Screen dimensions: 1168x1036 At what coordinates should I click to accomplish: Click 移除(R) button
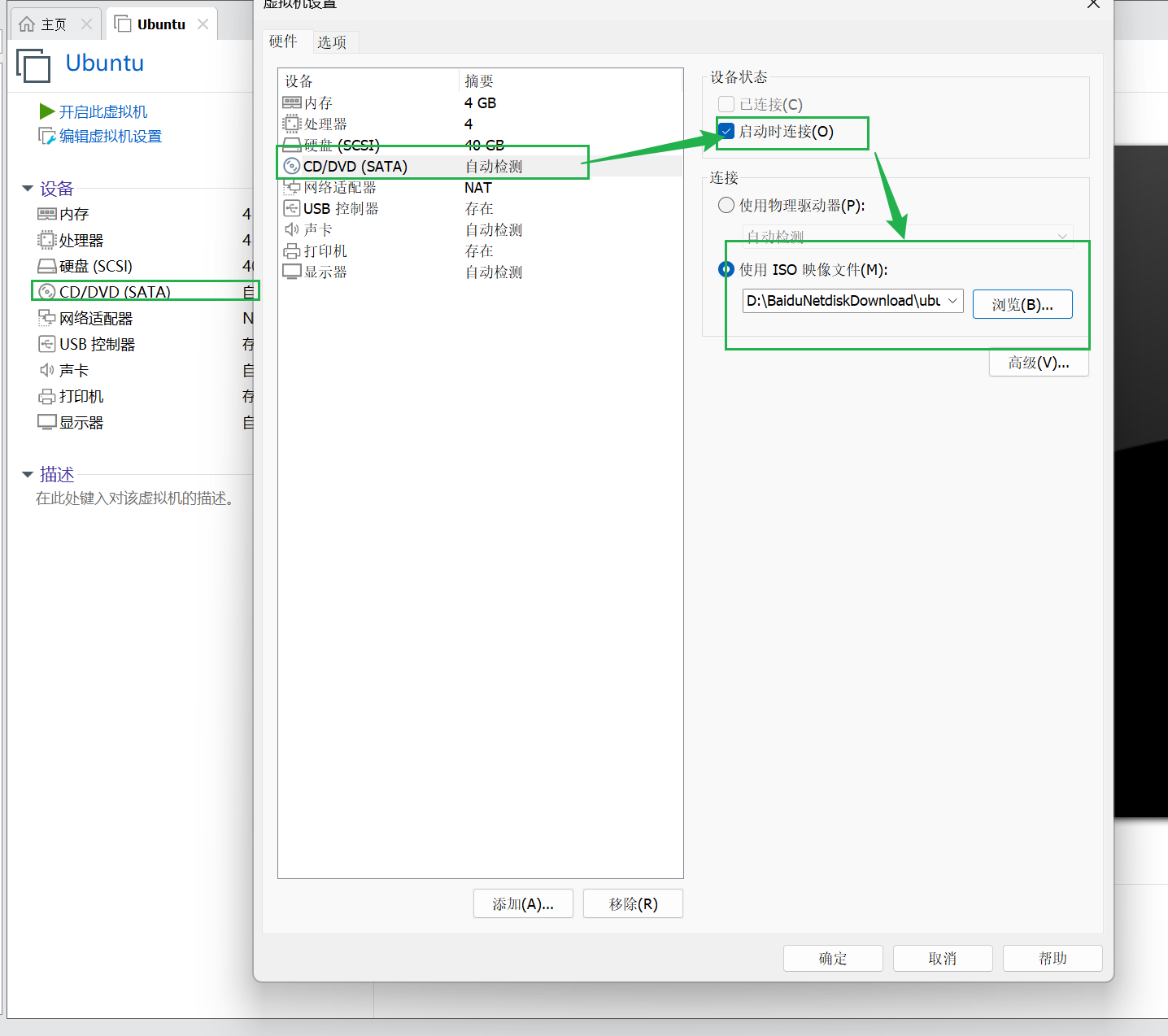pyautogui.click(x=633, y=903)
